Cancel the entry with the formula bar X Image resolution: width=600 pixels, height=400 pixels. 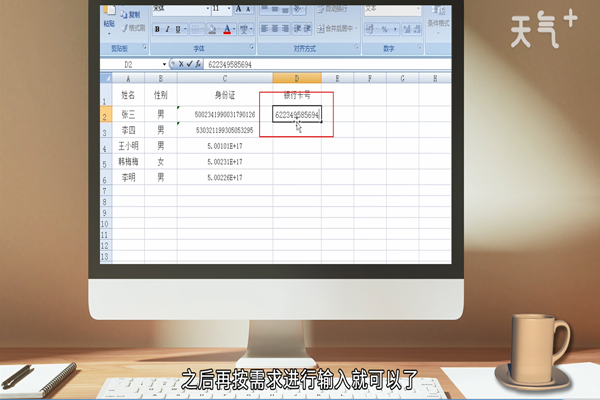pos(181,64)
